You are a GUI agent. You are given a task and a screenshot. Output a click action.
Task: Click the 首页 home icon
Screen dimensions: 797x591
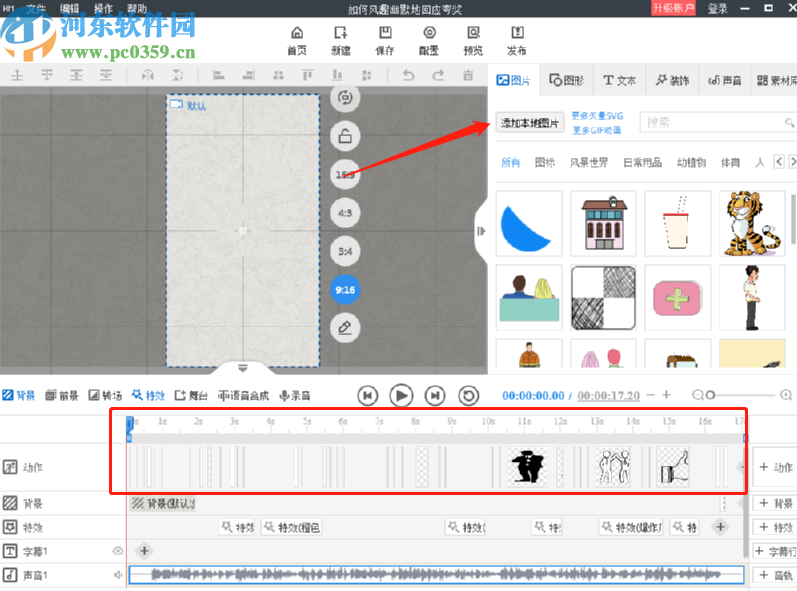[x=297, y=41]
